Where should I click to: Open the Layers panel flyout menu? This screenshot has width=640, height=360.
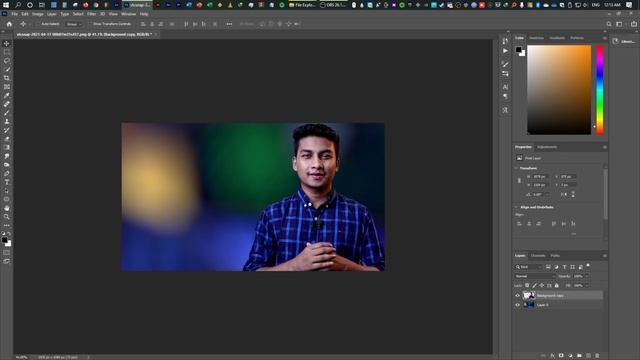coord(604,256)
